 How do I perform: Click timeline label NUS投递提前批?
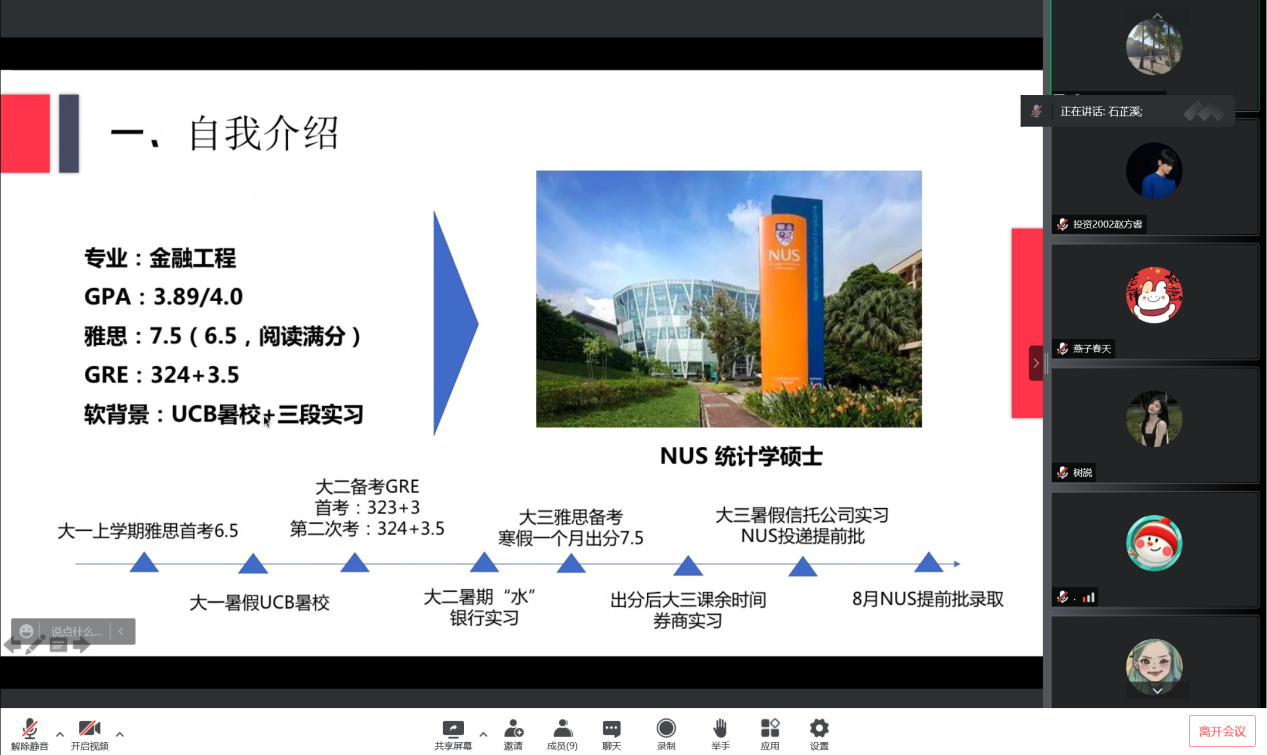802,536
